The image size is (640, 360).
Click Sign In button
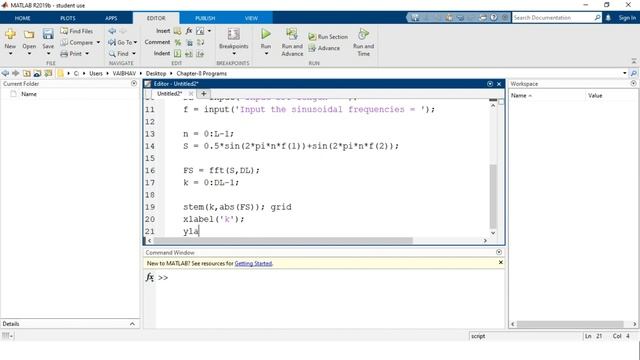click(627, 18)
